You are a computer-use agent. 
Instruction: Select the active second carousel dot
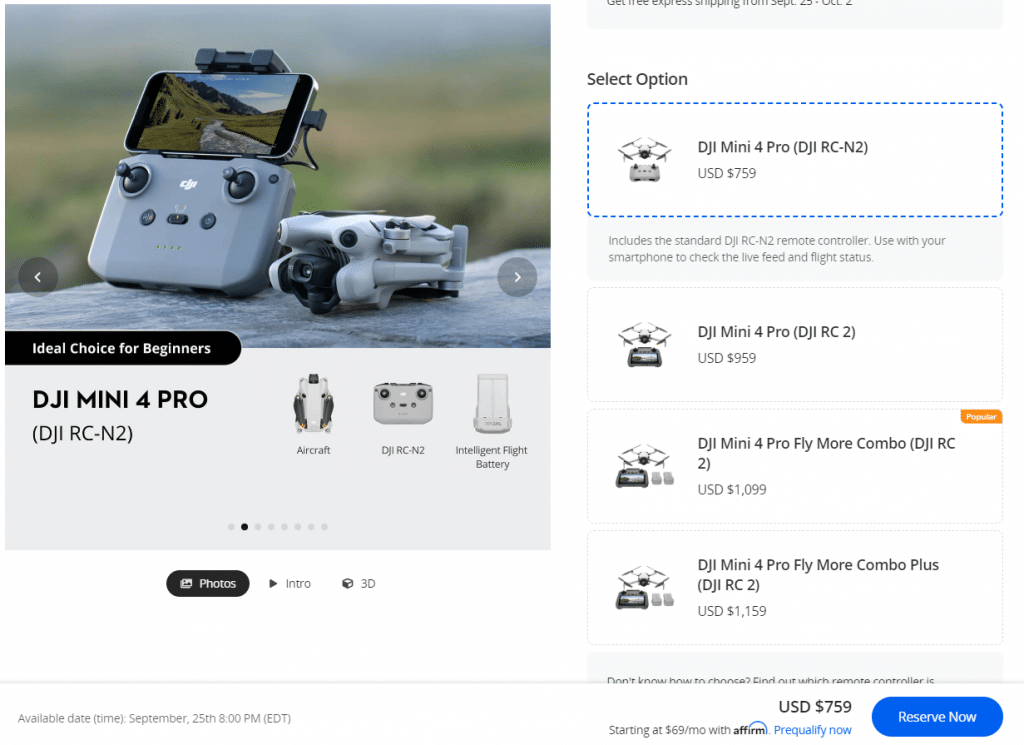click(244, 526)
